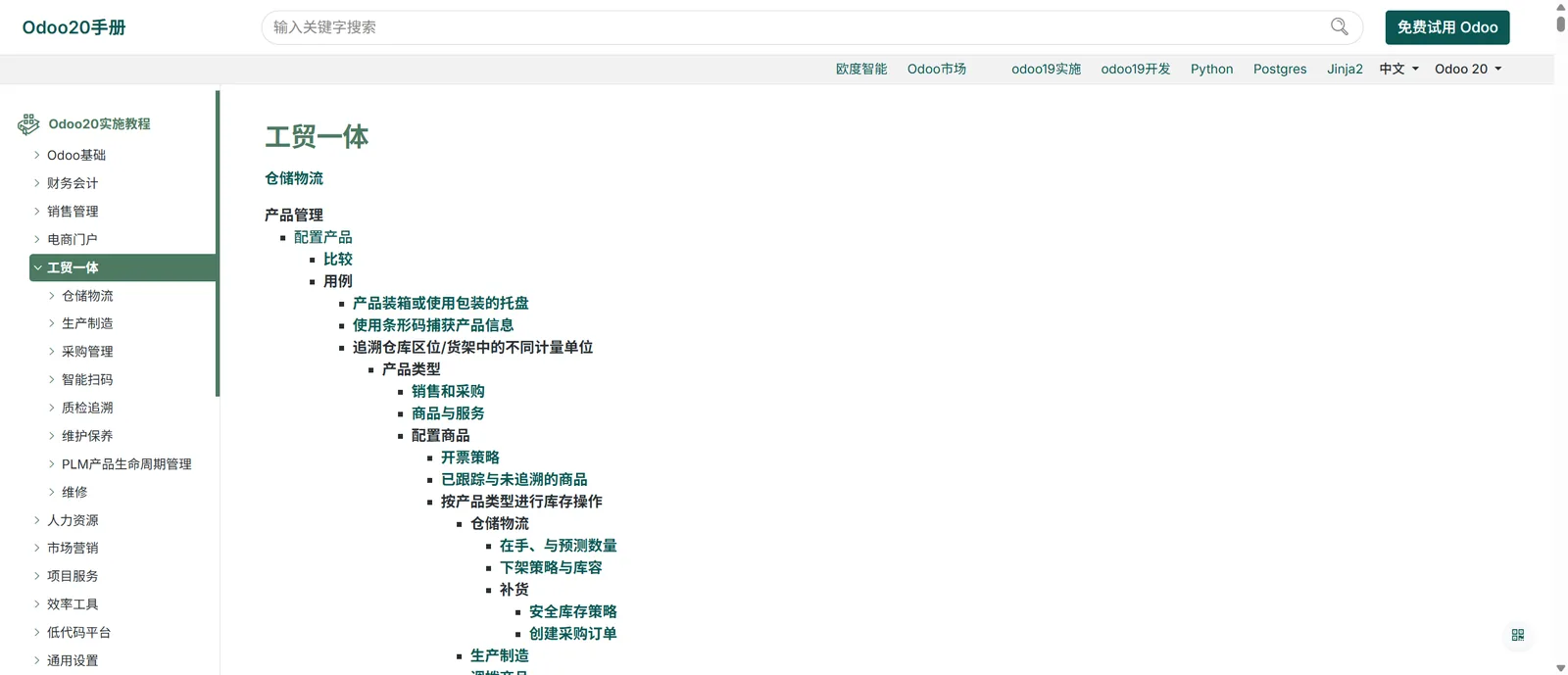Open the 商品与服务 link

point(448,413)
